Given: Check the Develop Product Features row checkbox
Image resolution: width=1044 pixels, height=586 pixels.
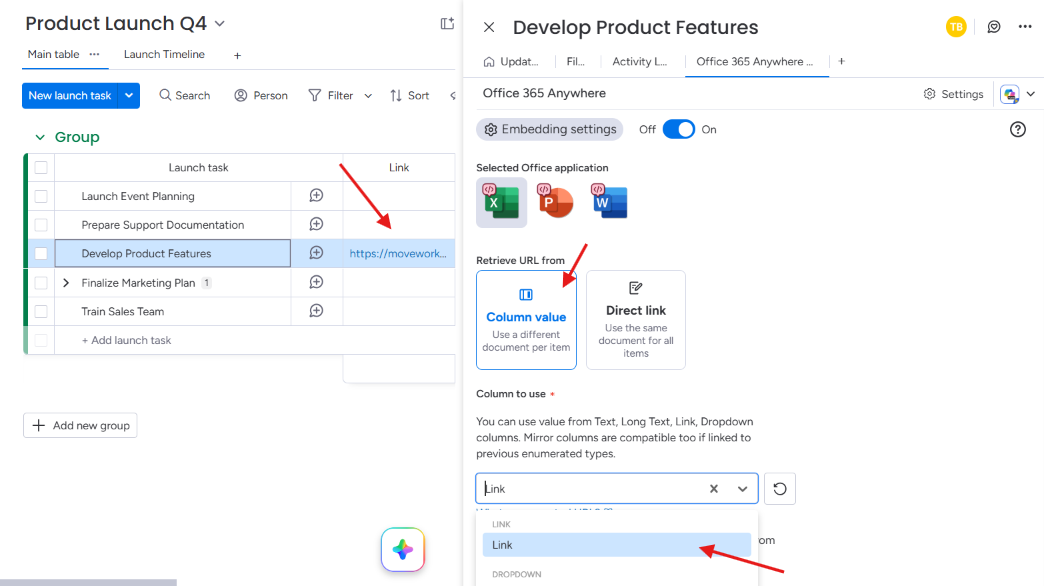Looking at the screenshot, I should [x=41, y=253].
